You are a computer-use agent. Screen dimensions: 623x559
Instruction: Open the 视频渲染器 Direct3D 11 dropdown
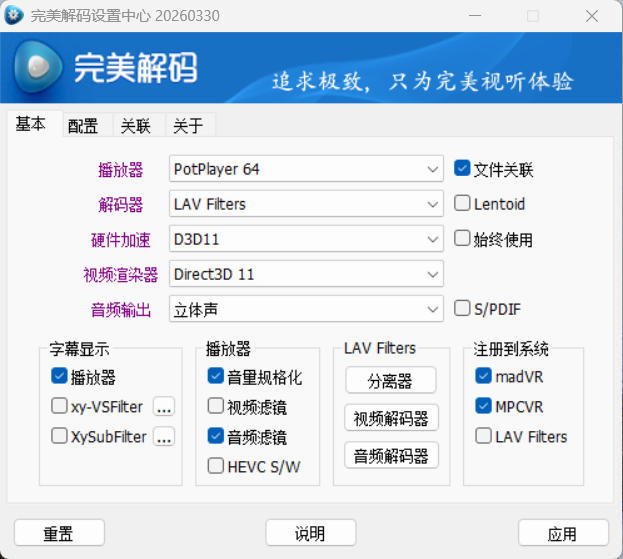[x=433, y=274]
